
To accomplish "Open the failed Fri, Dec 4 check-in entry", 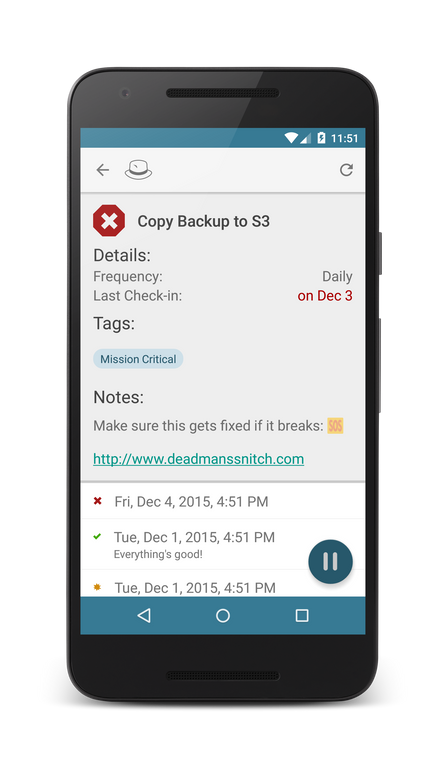I will pos(223,501).
